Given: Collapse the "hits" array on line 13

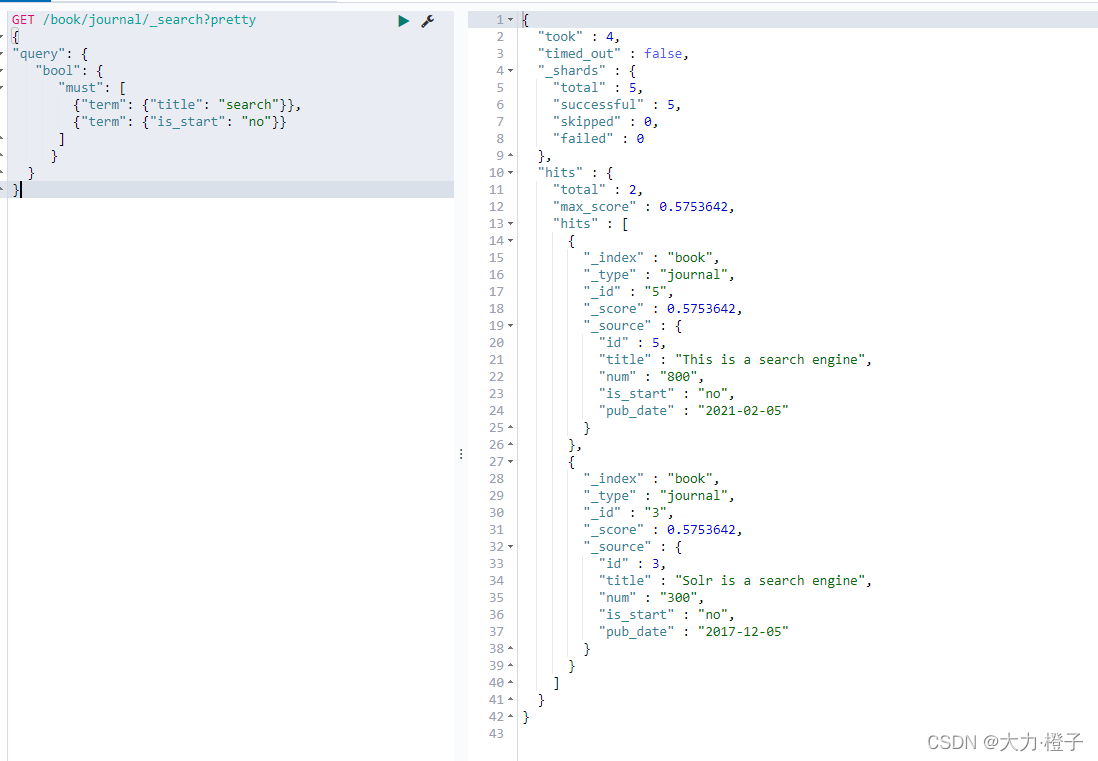Looking at the screenshot, I should pyautogui.click(x=510, y=224).
